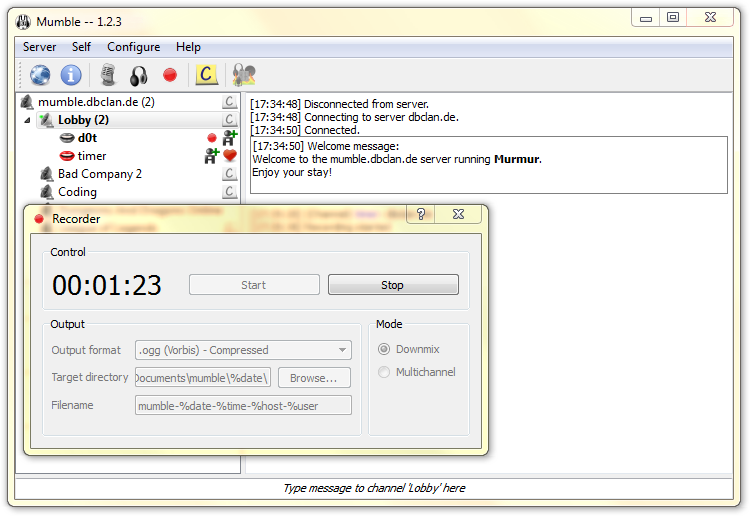Collapse the Lobby channel tree arrow
Image resolution: width=750 pixels, height=516 pixels.
31,120
